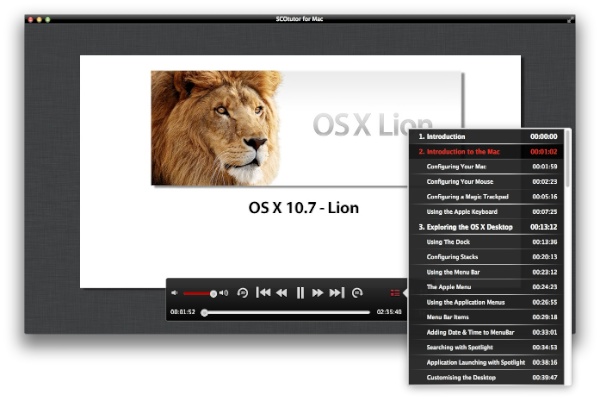The width and height of the screenshot is (600, 404).
Task: Open Configuring Your Mac lesson
Action: [x=488, y=167]
